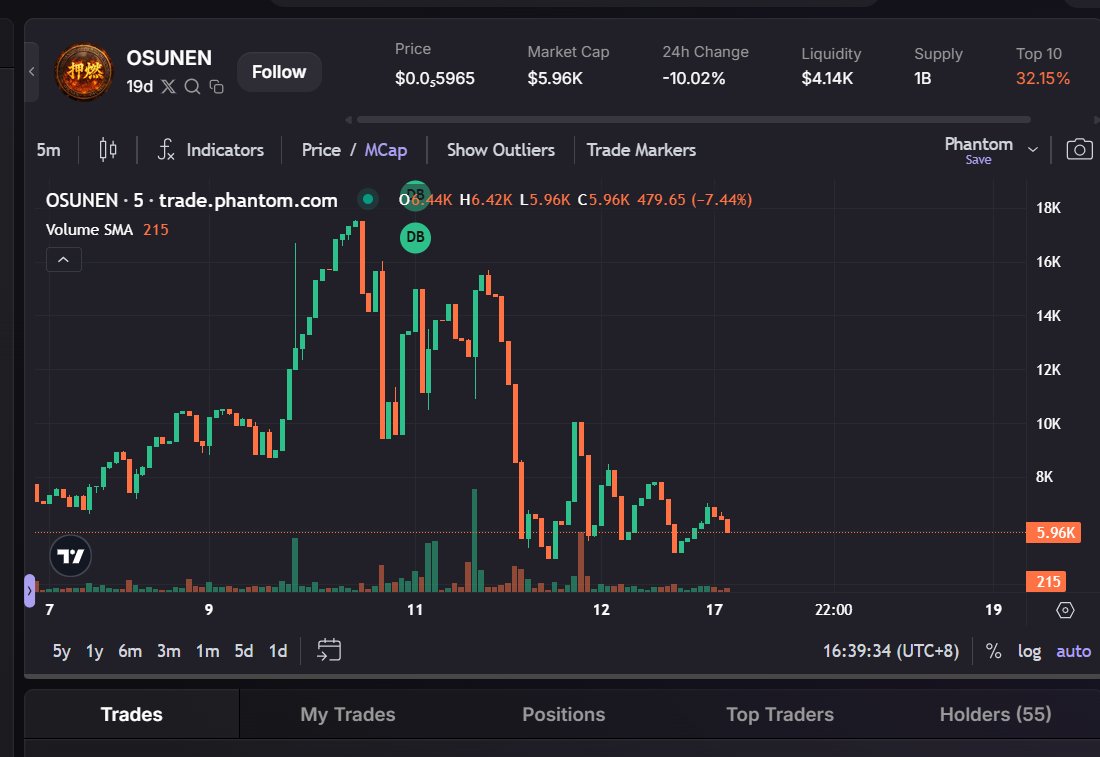This screenshot has height=757, width=1100.
Task: Open the Go to date calendar icon
Action: tap(329, 650)
